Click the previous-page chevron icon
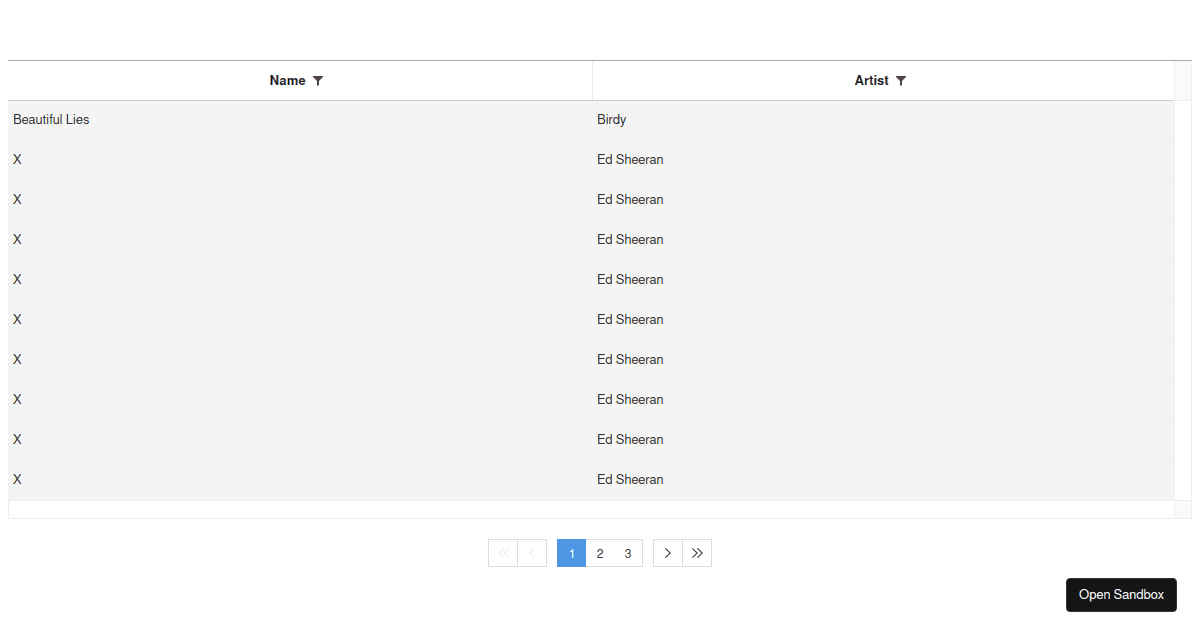This screenshot has width=1200, height=630. tap(531, 553)
